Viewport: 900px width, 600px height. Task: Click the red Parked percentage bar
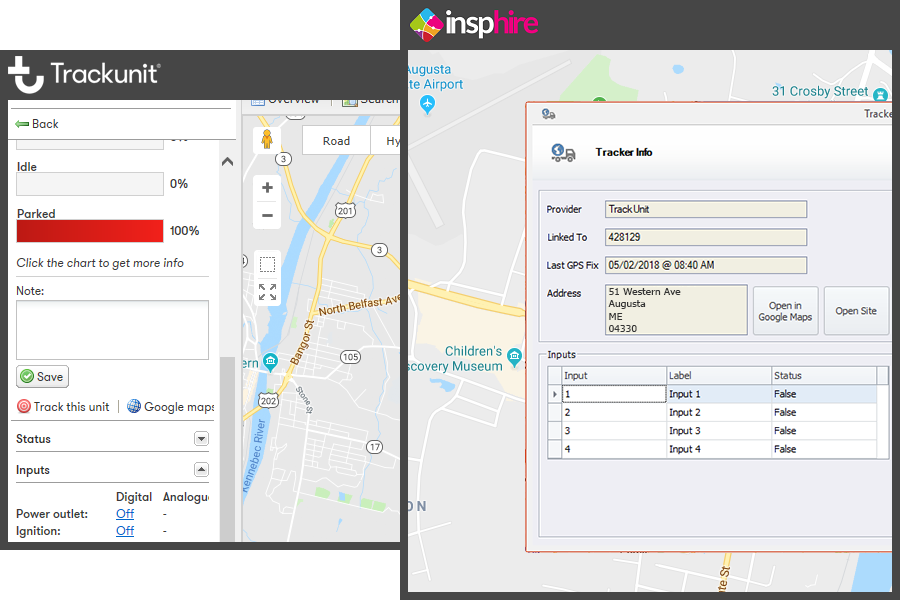click(x=89, y=230)
